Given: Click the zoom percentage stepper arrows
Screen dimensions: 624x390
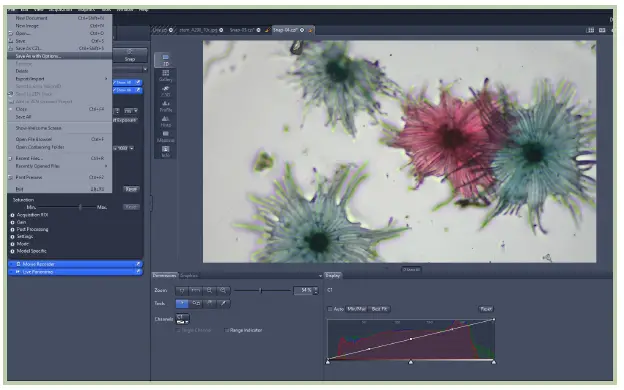Looking at the screenshot, I should click(x=316, y=291).
